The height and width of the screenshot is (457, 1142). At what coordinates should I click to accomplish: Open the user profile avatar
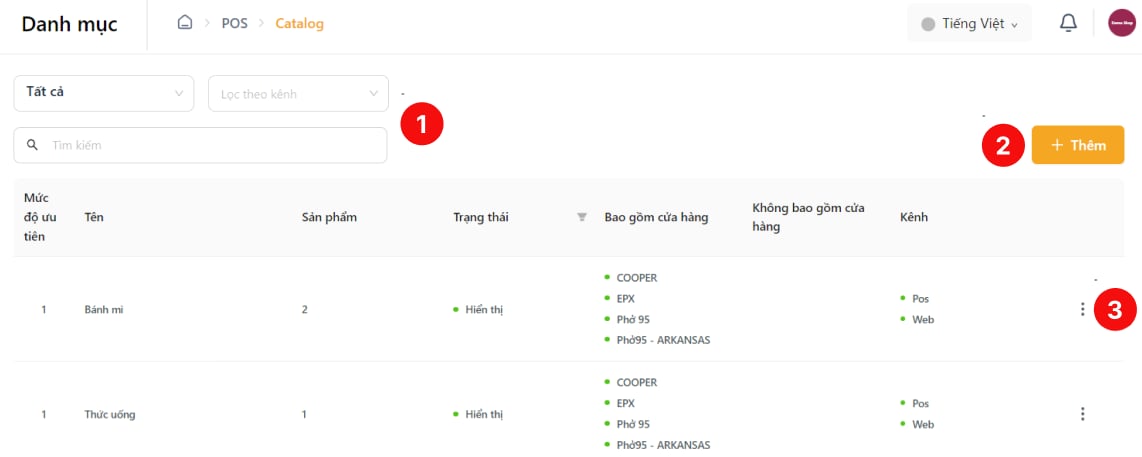(x=1120, y=23)
